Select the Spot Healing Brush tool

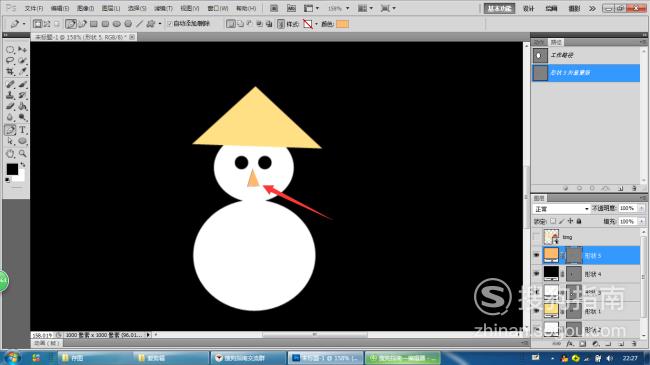(10, 85)
